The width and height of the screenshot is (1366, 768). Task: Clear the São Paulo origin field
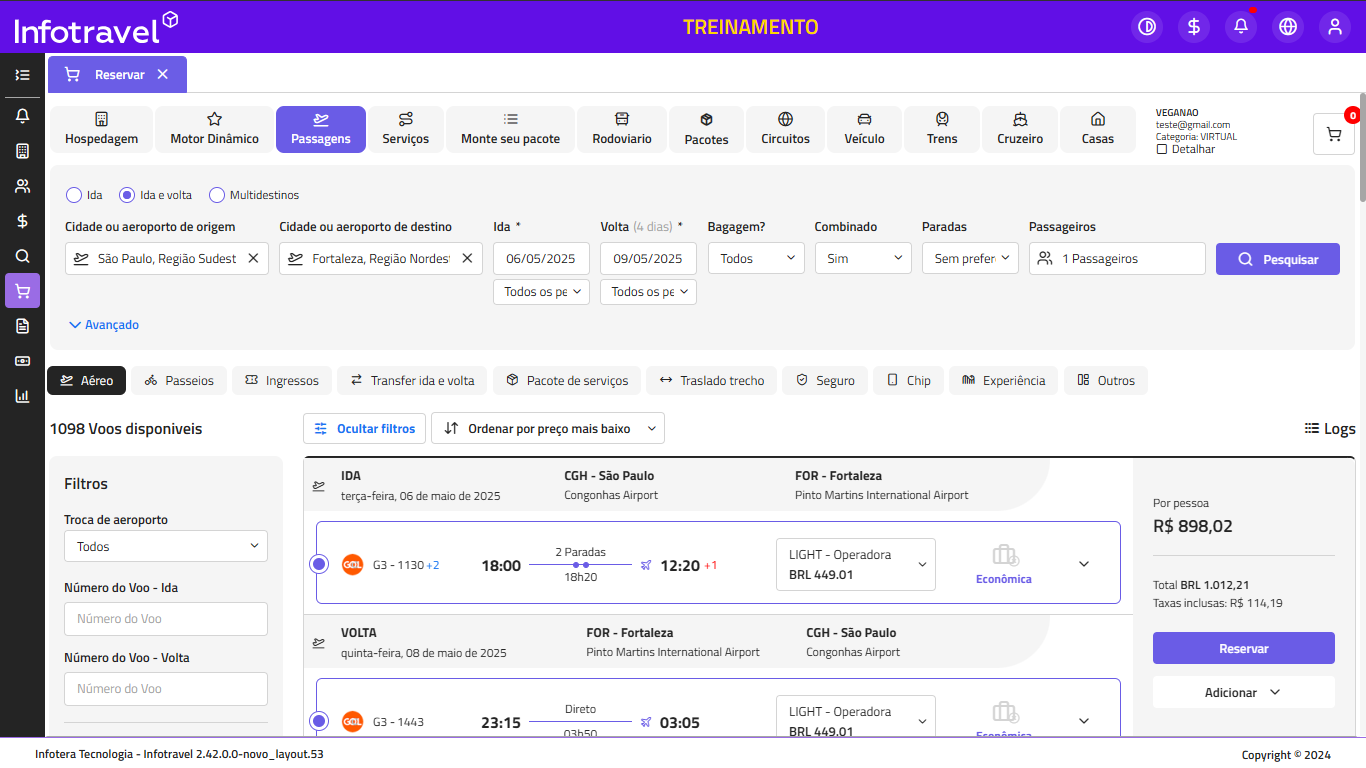click(253, 258)
